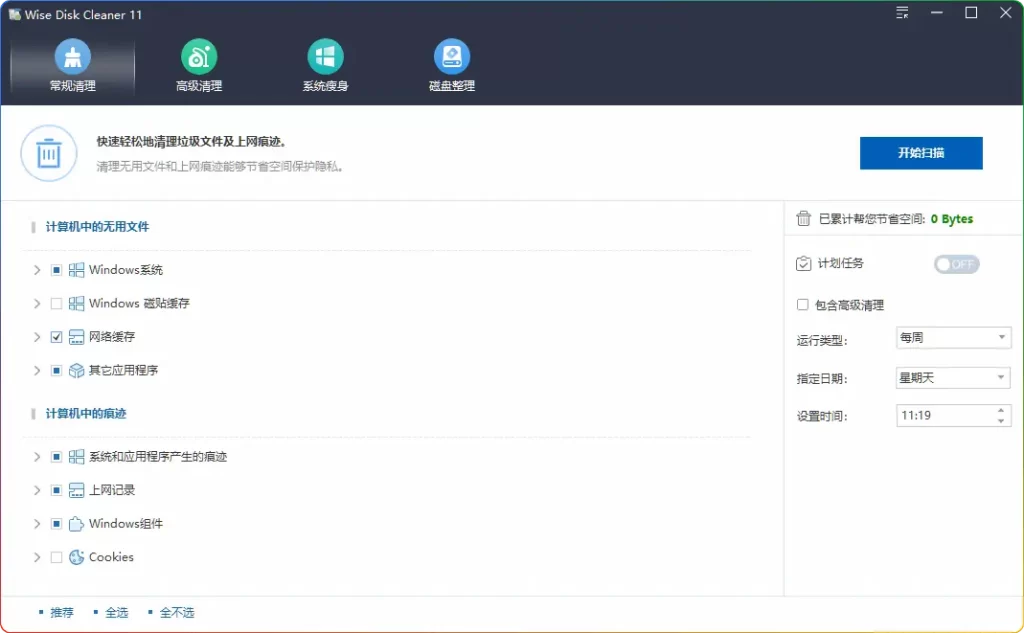Screen dimensions: 1024x633
Task: Maximize the Wise Disk Cleaner window
Action: tap(971, 12)
